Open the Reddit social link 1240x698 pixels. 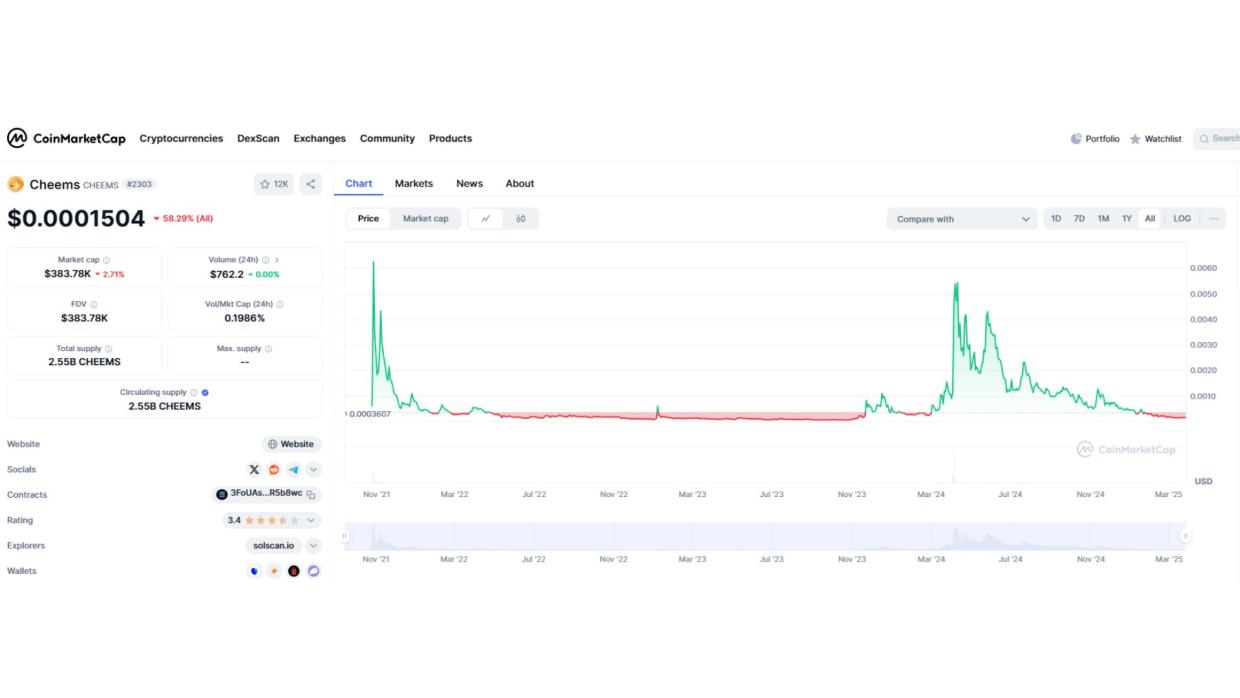click(x=274, y=469)
